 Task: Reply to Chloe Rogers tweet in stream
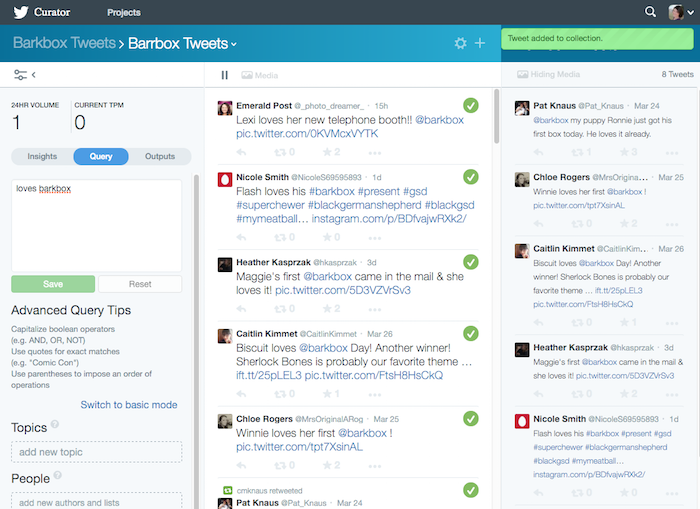pyautogui.click(x=242, y=465)
